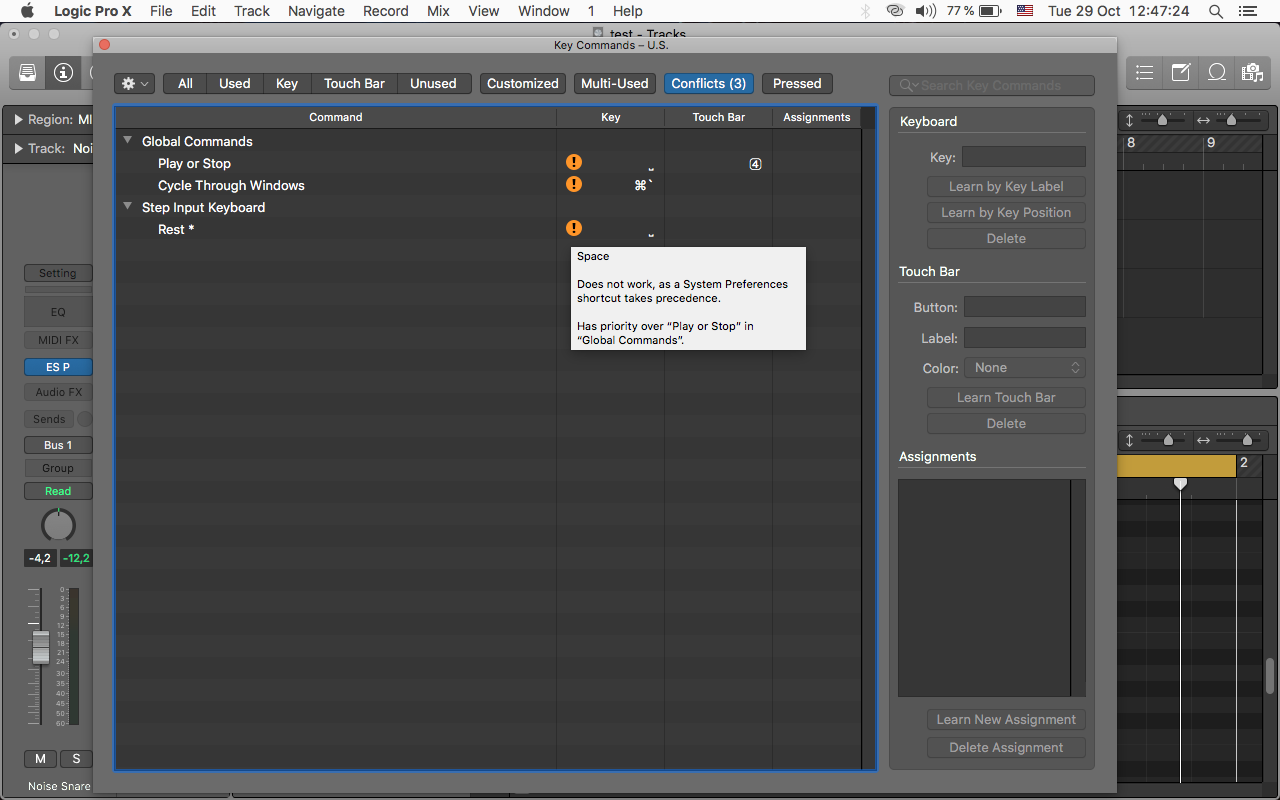Click Learn New Assignment button

tap(1006, 720)
